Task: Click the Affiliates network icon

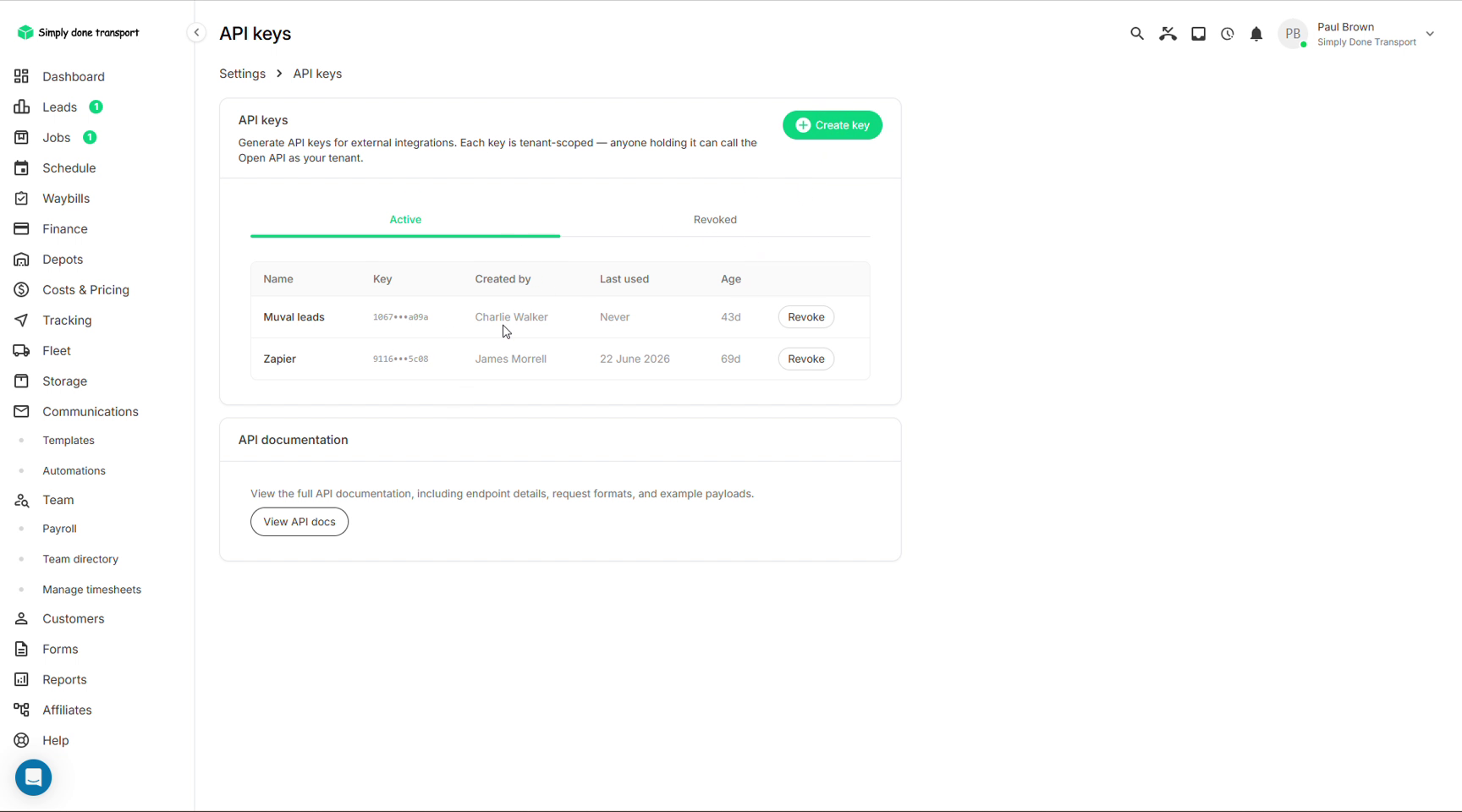Action: [21, 710]
